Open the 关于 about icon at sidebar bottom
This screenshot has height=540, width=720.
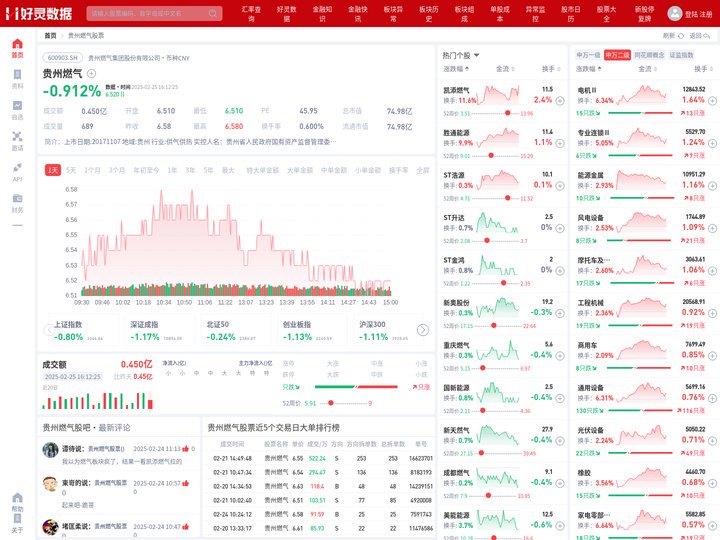tap(17, 519)
